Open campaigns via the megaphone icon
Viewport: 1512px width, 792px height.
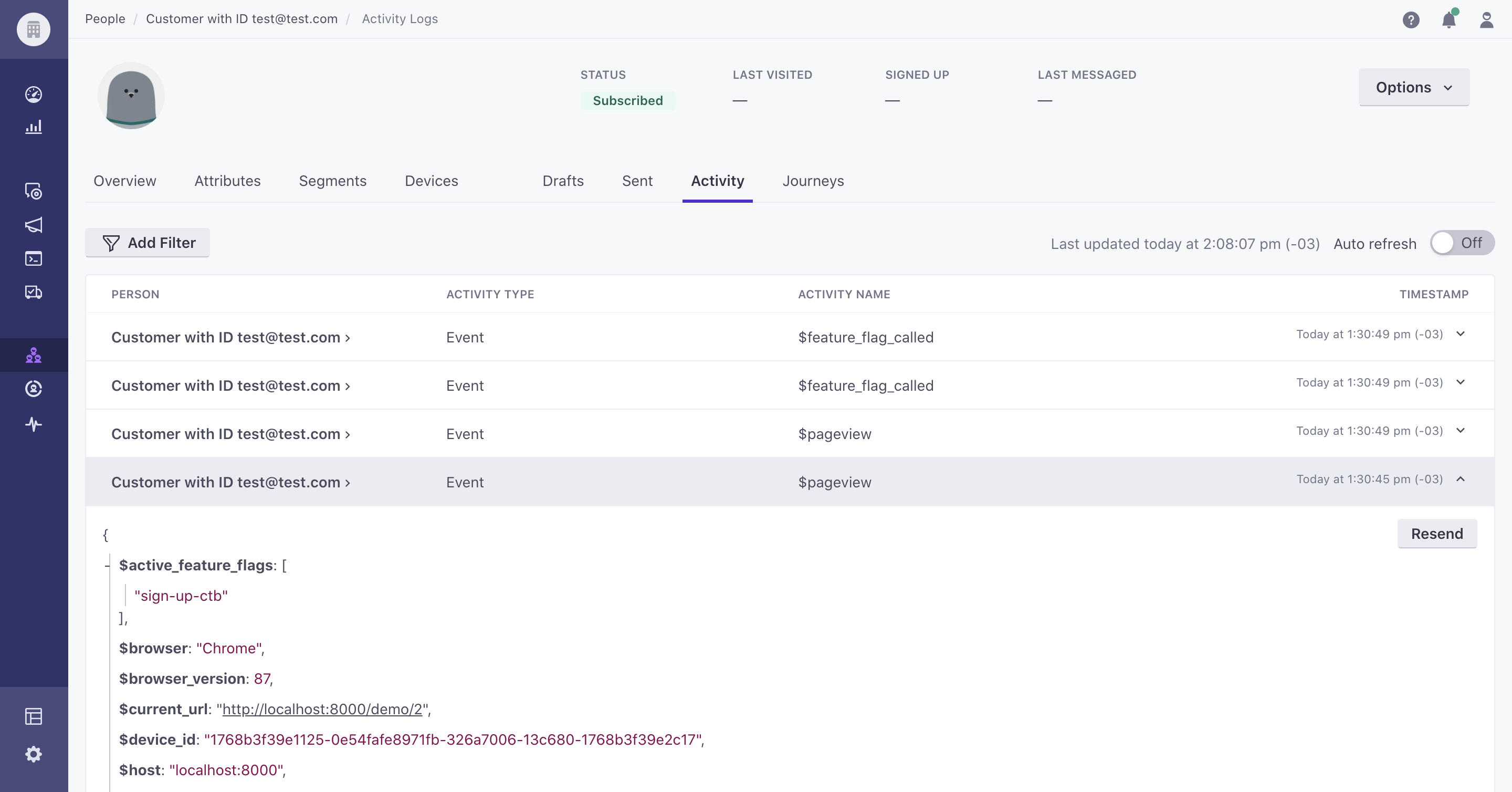coord(34,225)
